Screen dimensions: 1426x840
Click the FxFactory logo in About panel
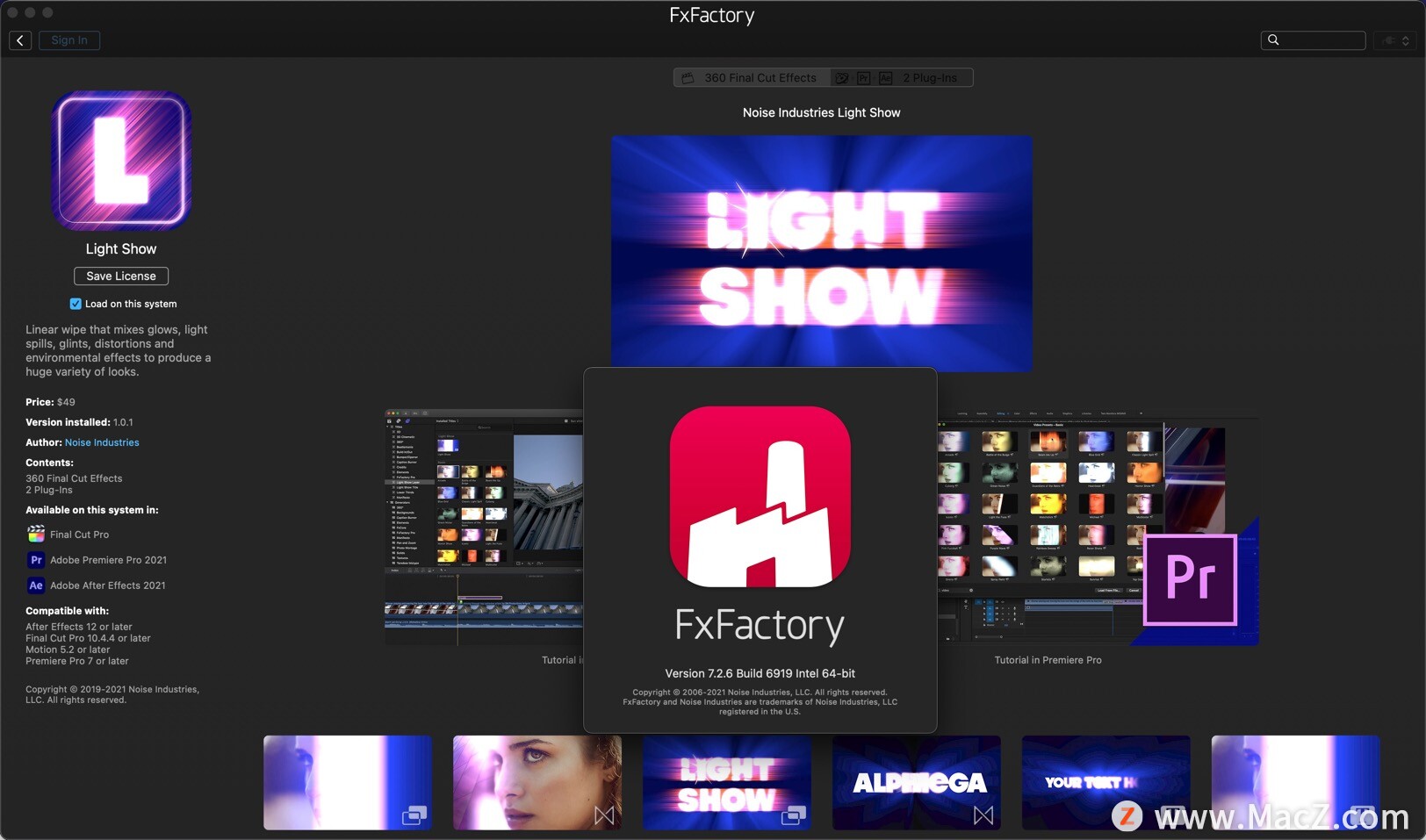[x=760, y=497]
